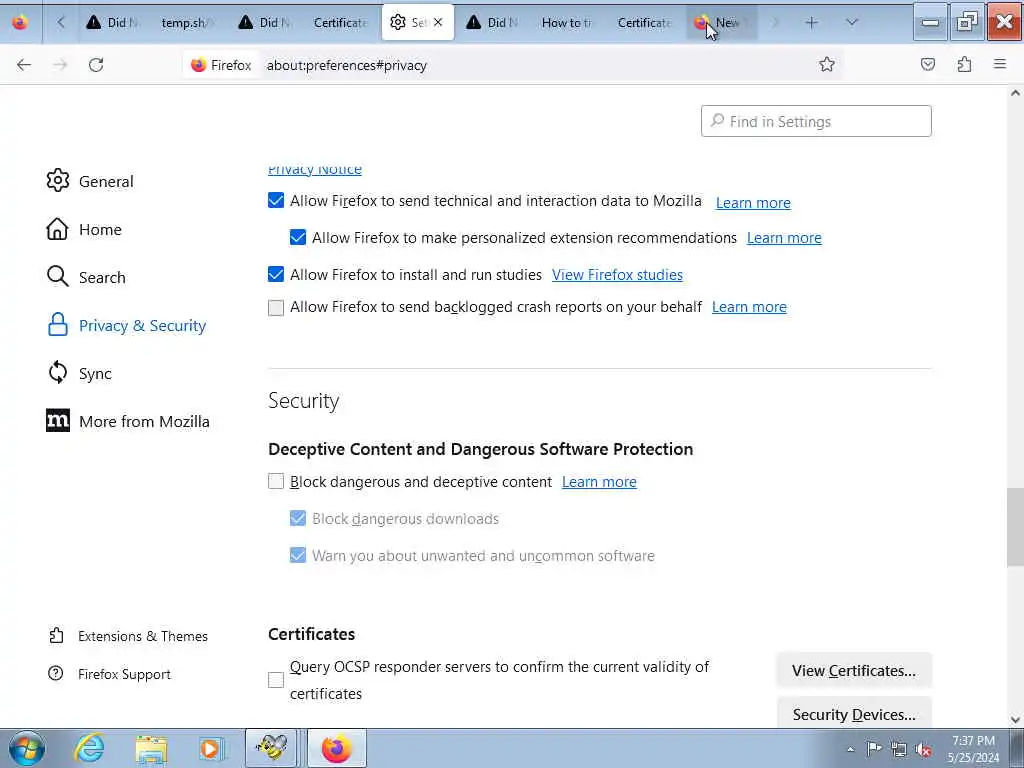Click the scrollbar up arrow
The image size is (1024, 768).
pos(1015,93)
